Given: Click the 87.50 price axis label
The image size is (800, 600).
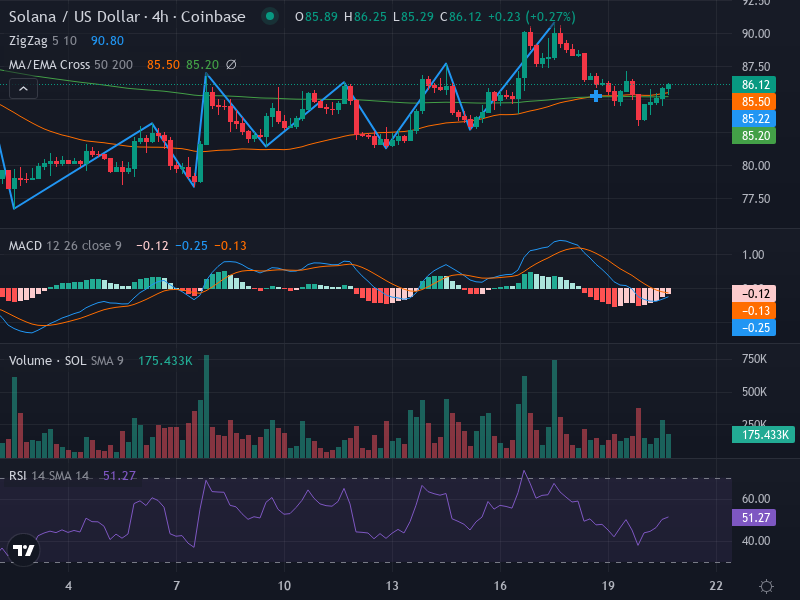Looking at the screenshot, I should point(756,67).
